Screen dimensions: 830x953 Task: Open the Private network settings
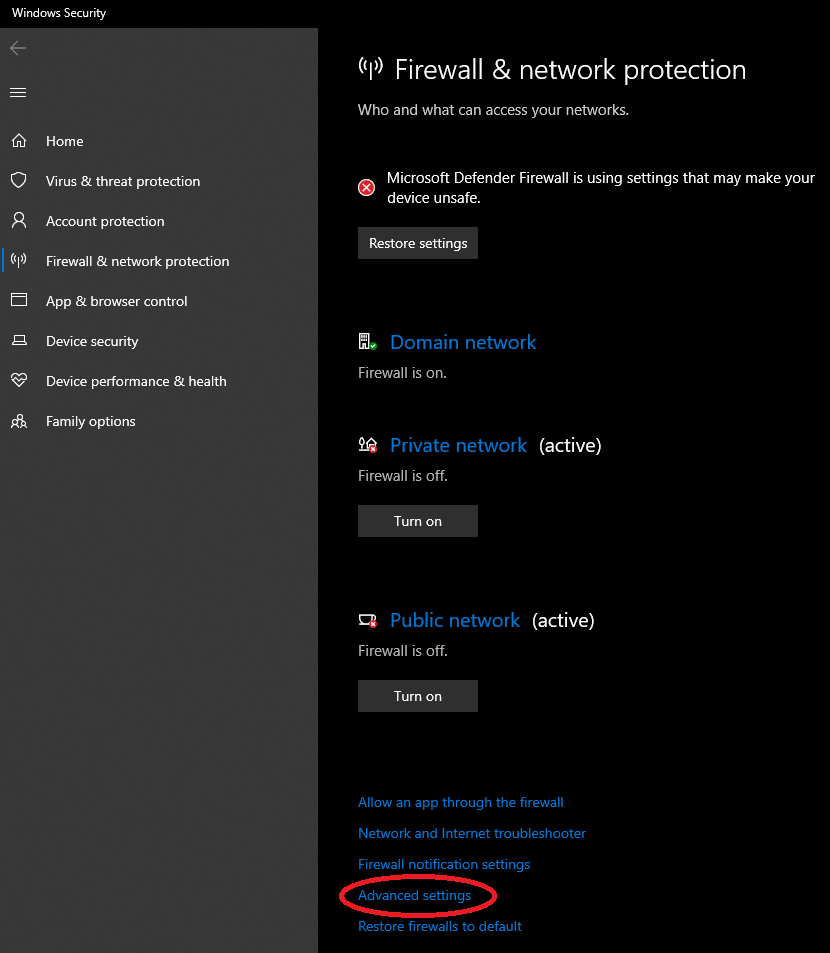458,446
